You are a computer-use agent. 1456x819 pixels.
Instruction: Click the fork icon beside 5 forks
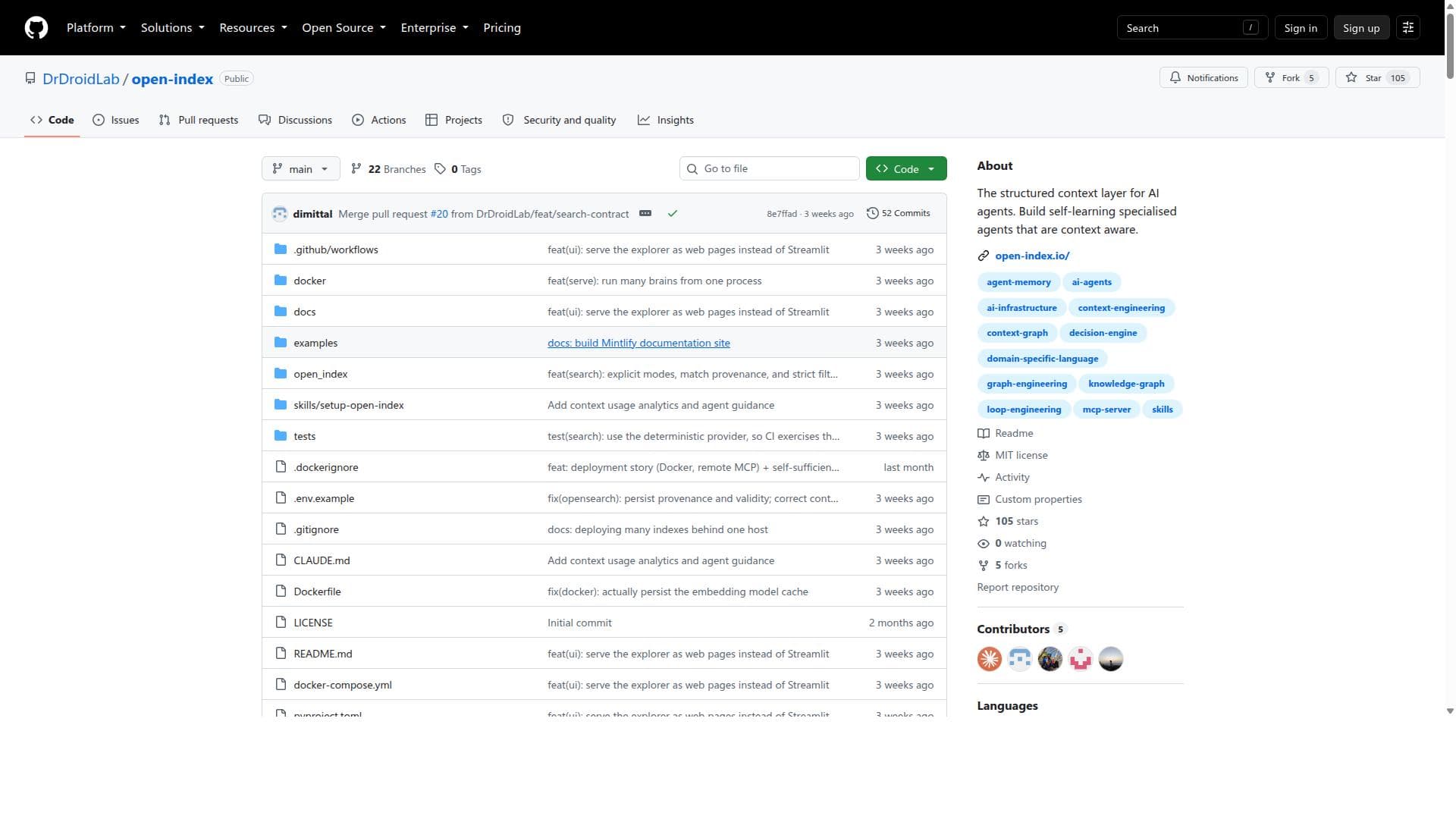(984, 566)
